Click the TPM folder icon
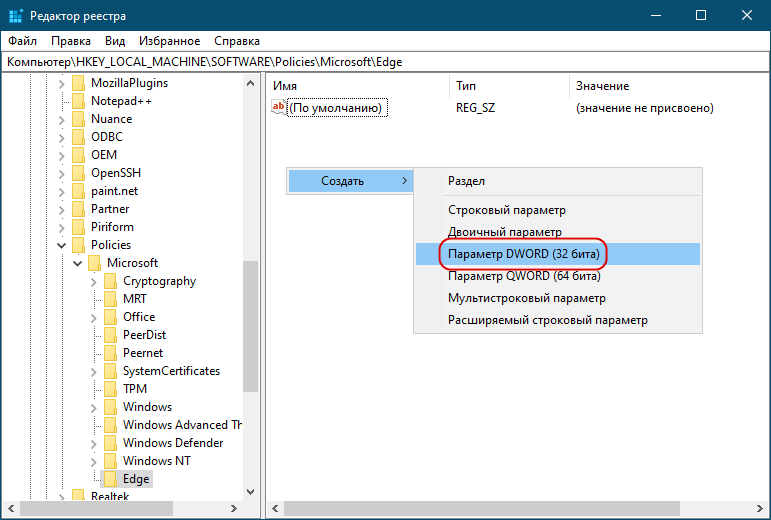 point(111,389)
